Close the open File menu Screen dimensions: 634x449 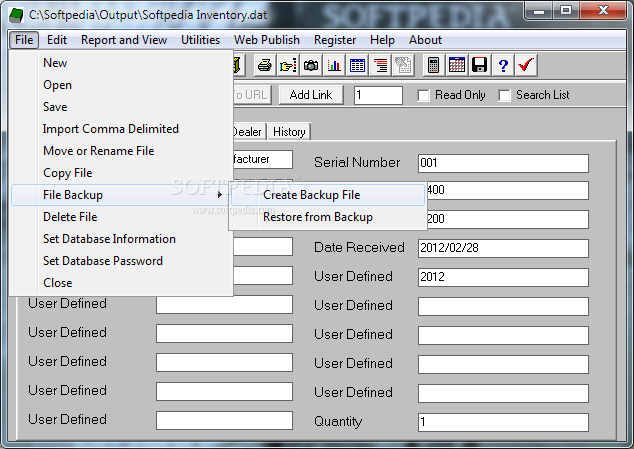[24, 40]
